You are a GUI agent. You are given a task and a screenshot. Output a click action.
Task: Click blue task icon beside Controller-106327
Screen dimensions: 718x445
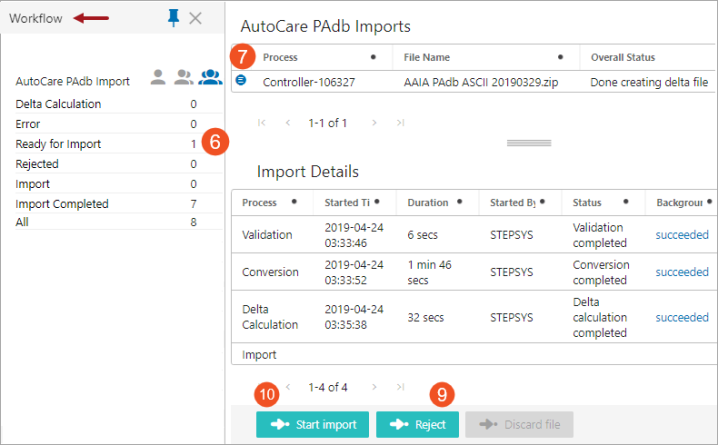241,80
